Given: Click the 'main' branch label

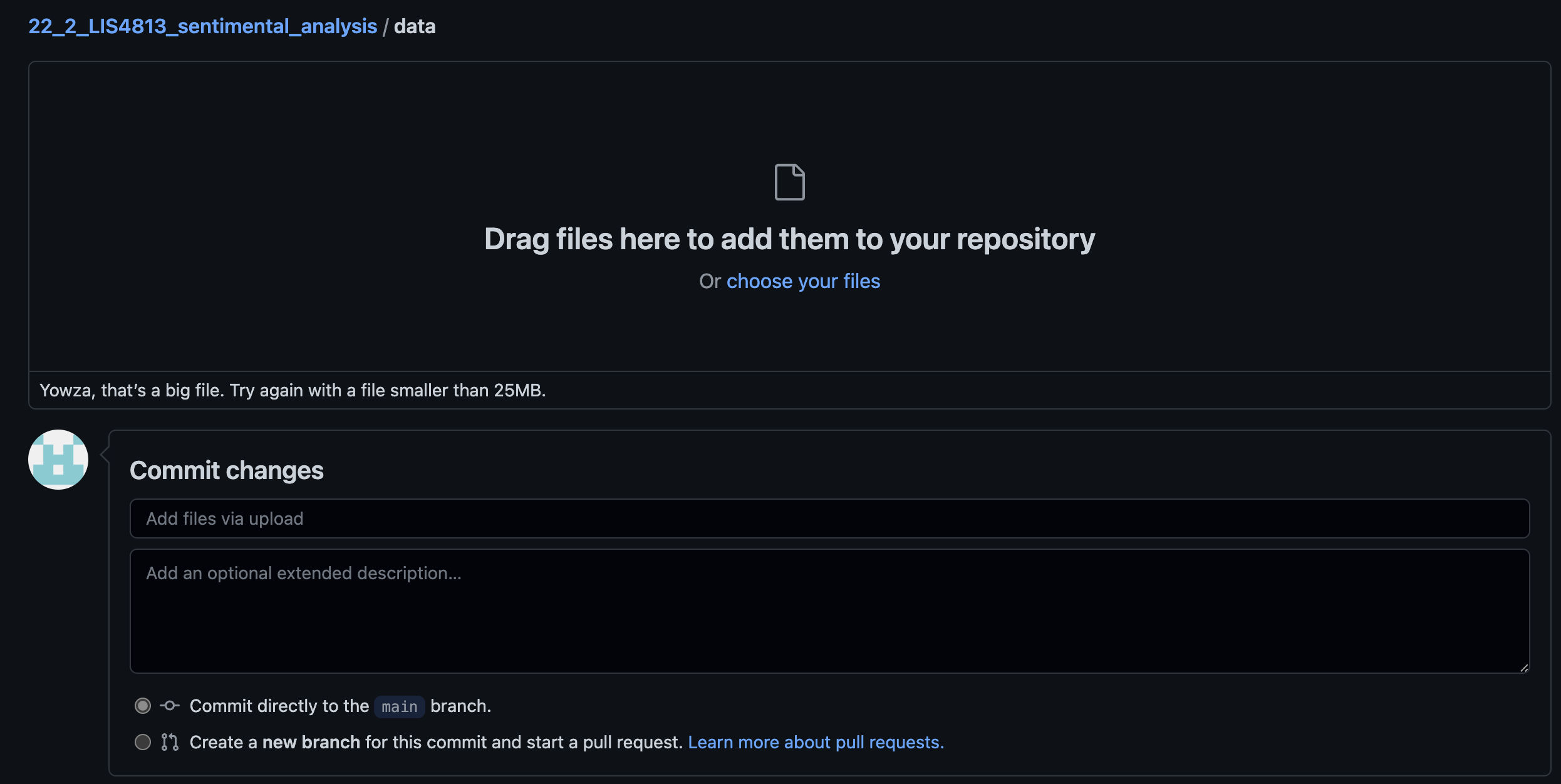Looking at the screenshot, I should pyautogui.click(x=400, y=706).
